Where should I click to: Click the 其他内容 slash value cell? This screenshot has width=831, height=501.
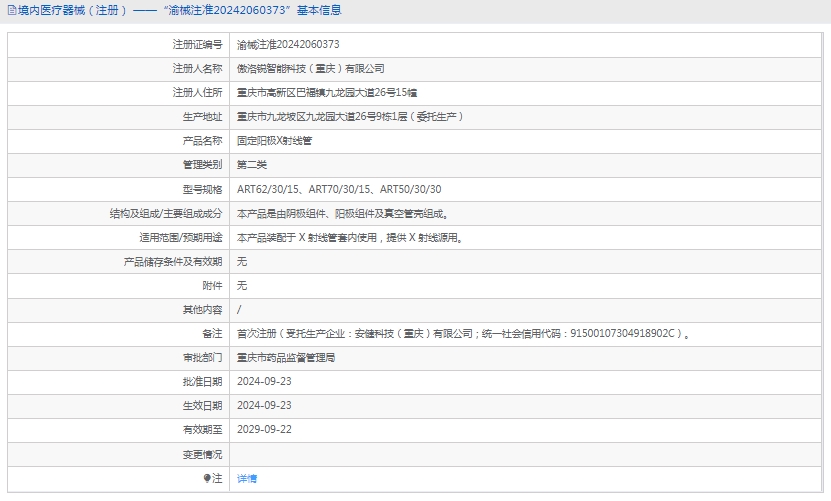click(239, 310)
